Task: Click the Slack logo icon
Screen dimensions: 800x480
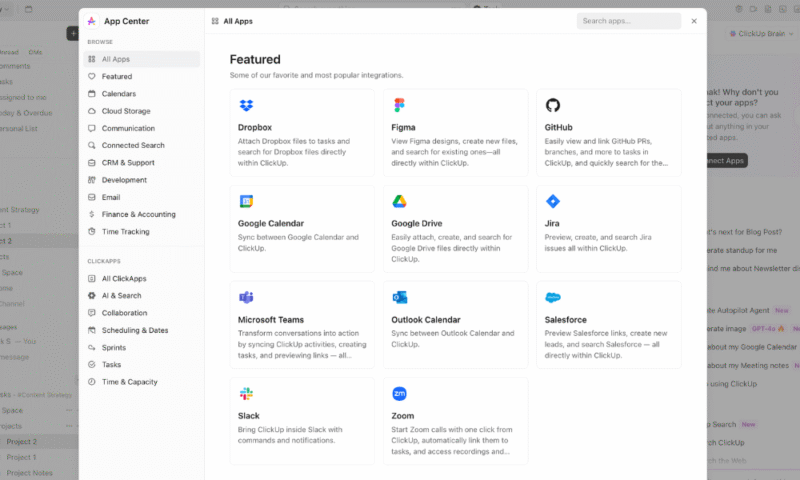Action: (x=246, y=393)
